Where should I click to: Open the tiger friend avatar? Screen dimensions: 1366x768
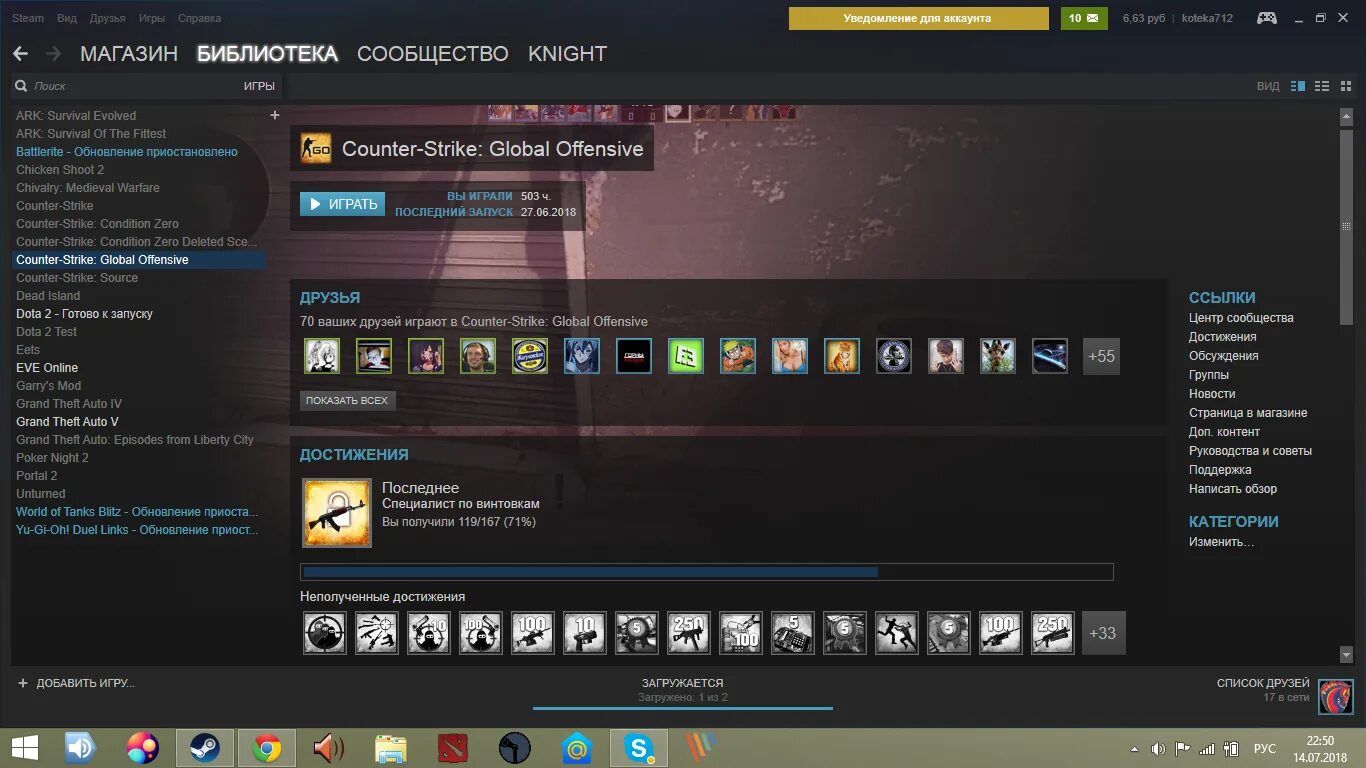[842, 356]
